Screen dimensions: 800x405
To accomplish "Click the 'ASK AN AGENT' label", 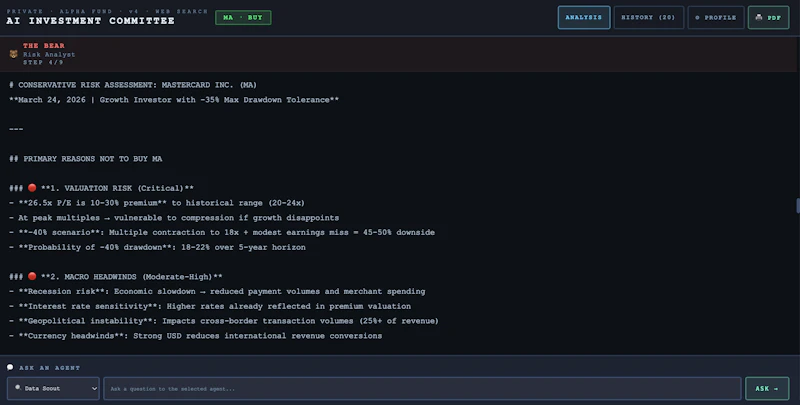I will coord(49,367).
